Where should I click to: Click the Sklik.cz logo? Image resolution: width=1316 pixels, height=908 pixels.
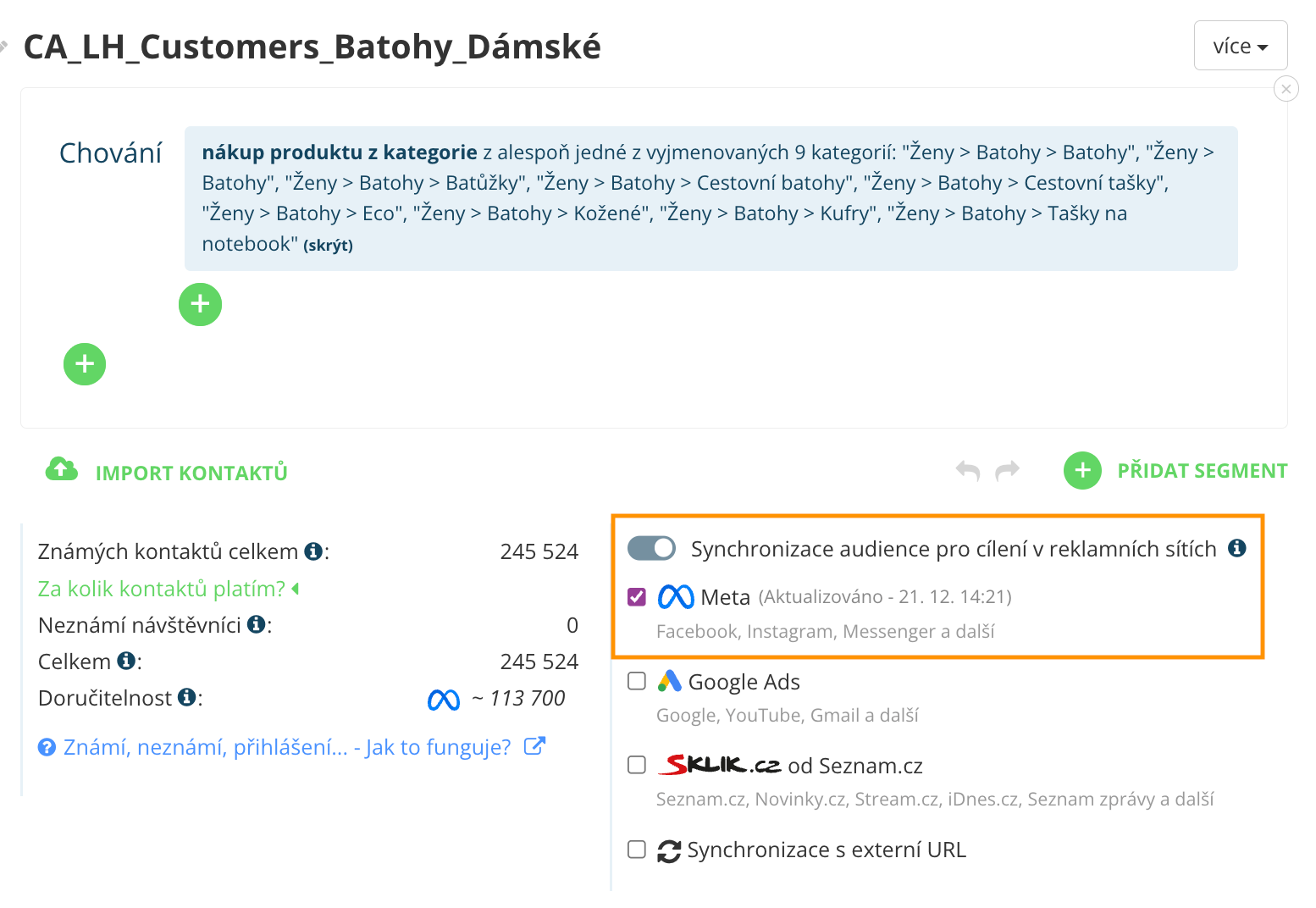[x=717, y=763]
